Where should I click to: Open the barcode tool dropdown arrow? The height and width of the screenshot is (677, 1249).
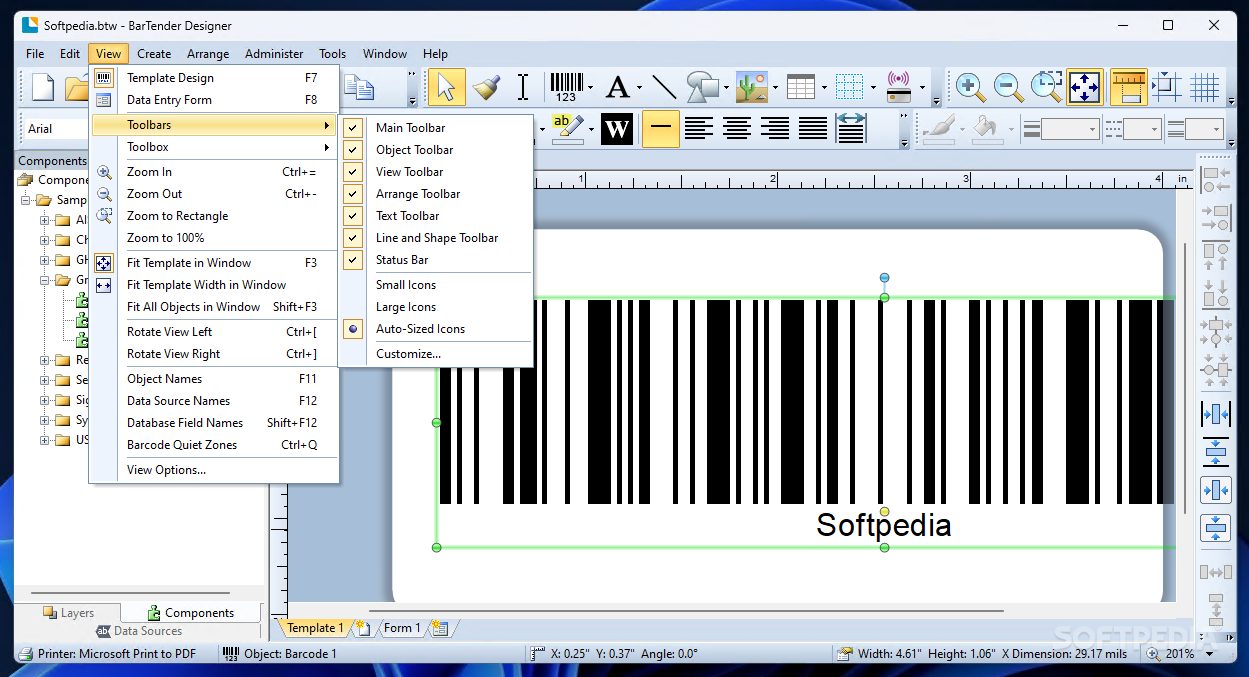[x=591, y=87]
